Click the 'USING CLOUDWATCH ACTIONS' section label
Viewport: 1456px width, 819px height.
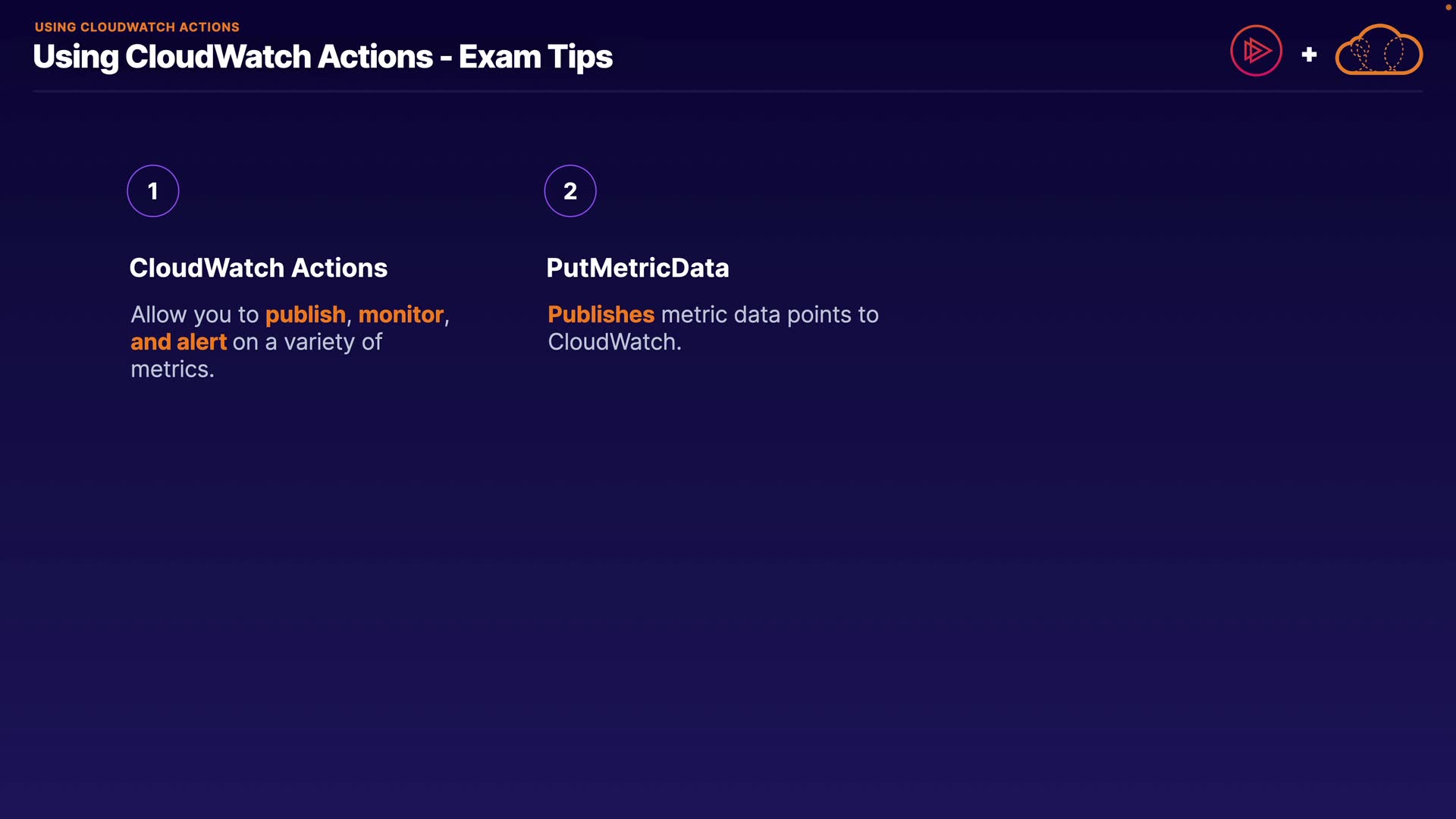pos(137,27)
